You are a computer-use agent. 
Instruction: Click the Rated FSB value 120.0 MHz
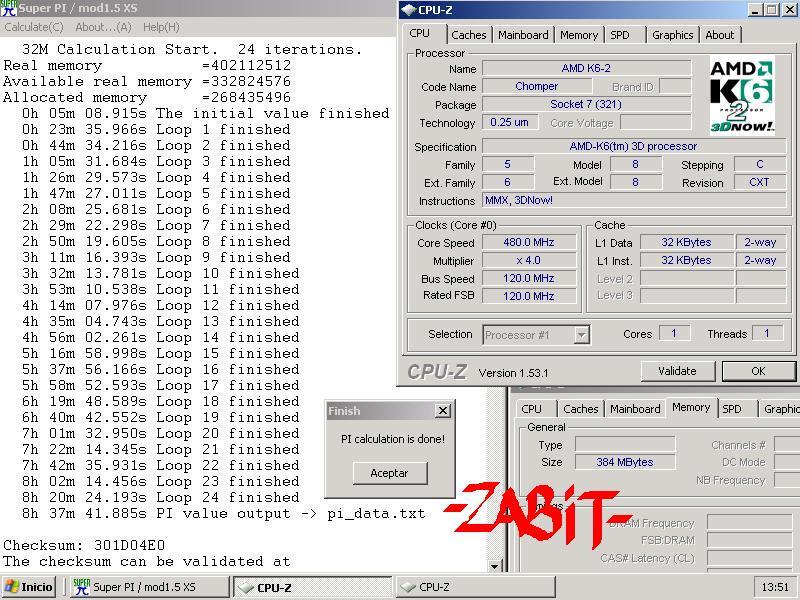click(x=529, y=296)
